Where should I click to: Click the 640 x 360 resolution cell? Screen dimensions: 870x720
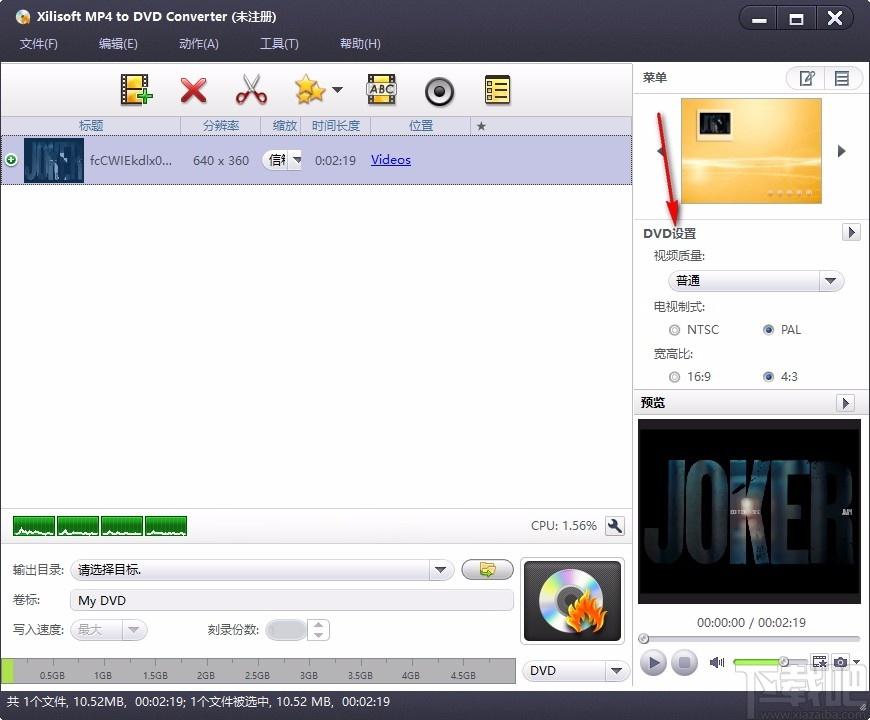pyautogui.click(x=221, y=160)
